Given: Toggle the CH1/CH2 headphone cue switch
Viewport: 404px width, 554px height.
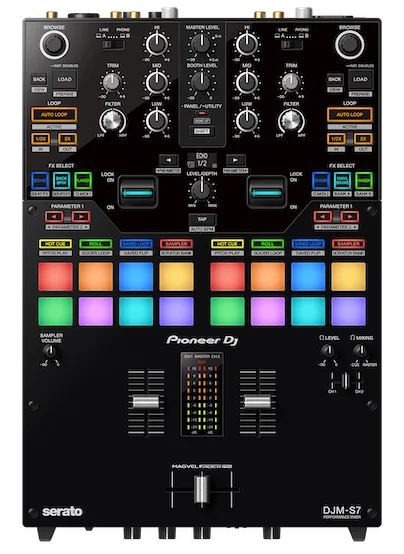Looking at the screenshot, I should (x=345, y=381).
